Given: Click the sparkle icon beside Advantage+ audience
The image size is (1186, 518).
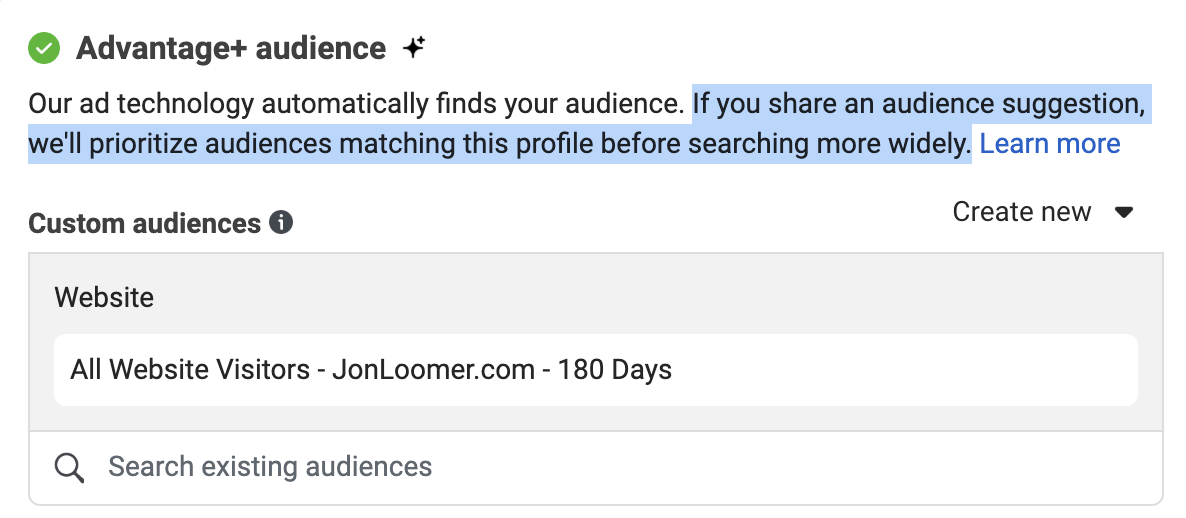Looking at the screenshot, I should (413, 48).
